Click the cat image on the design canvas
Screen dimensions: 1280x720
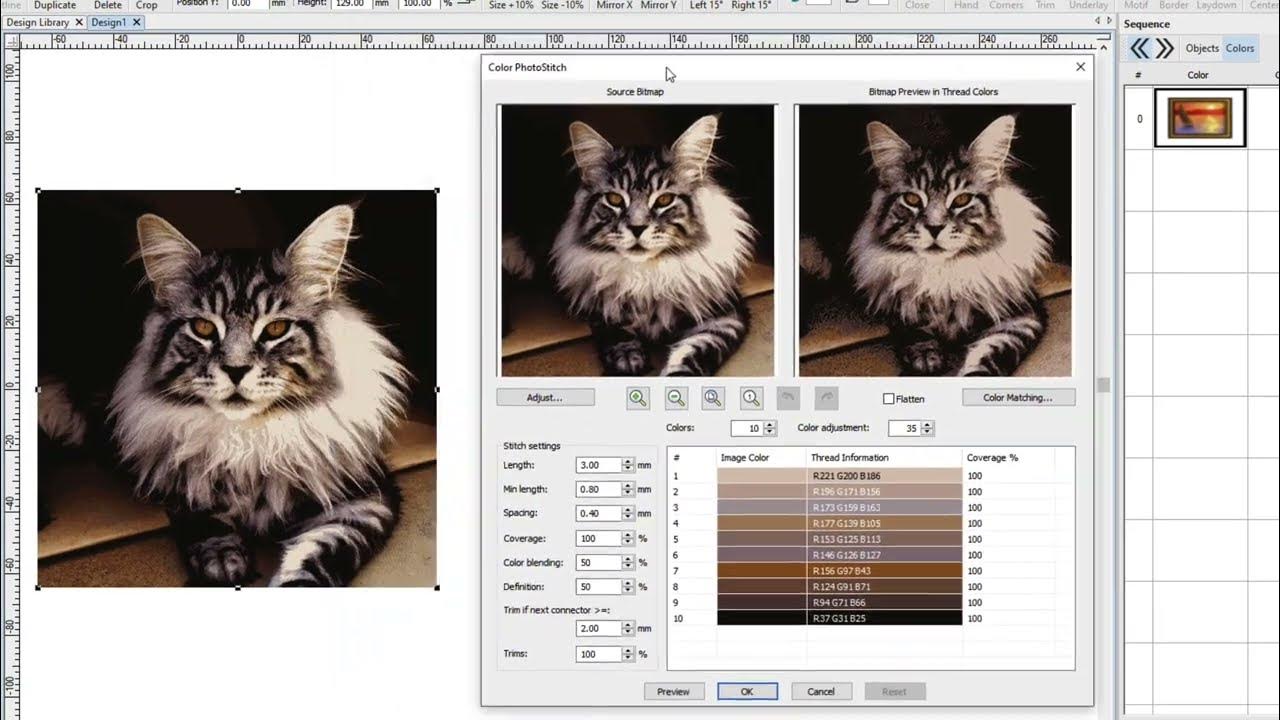pos(237,389)
